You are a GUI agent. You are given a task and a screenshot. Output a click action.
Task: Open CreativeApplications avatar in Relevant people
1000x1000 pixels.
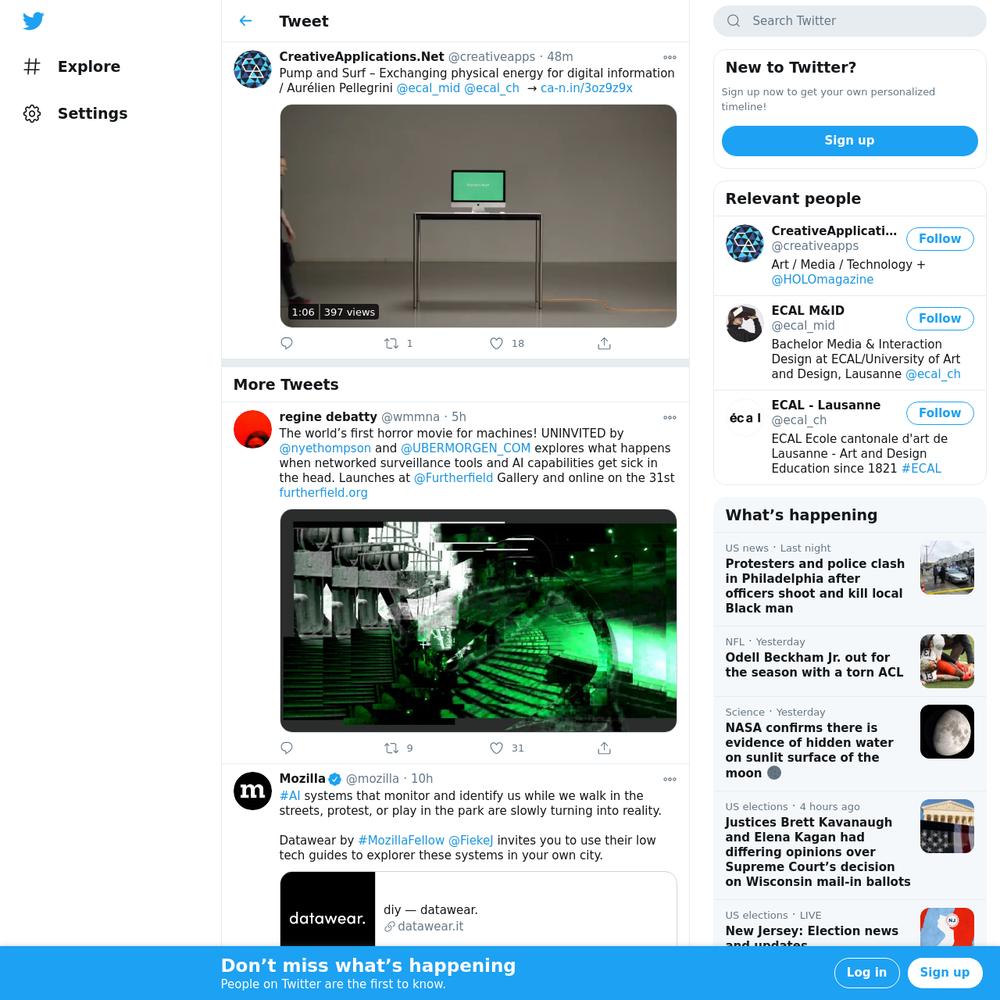744,243
